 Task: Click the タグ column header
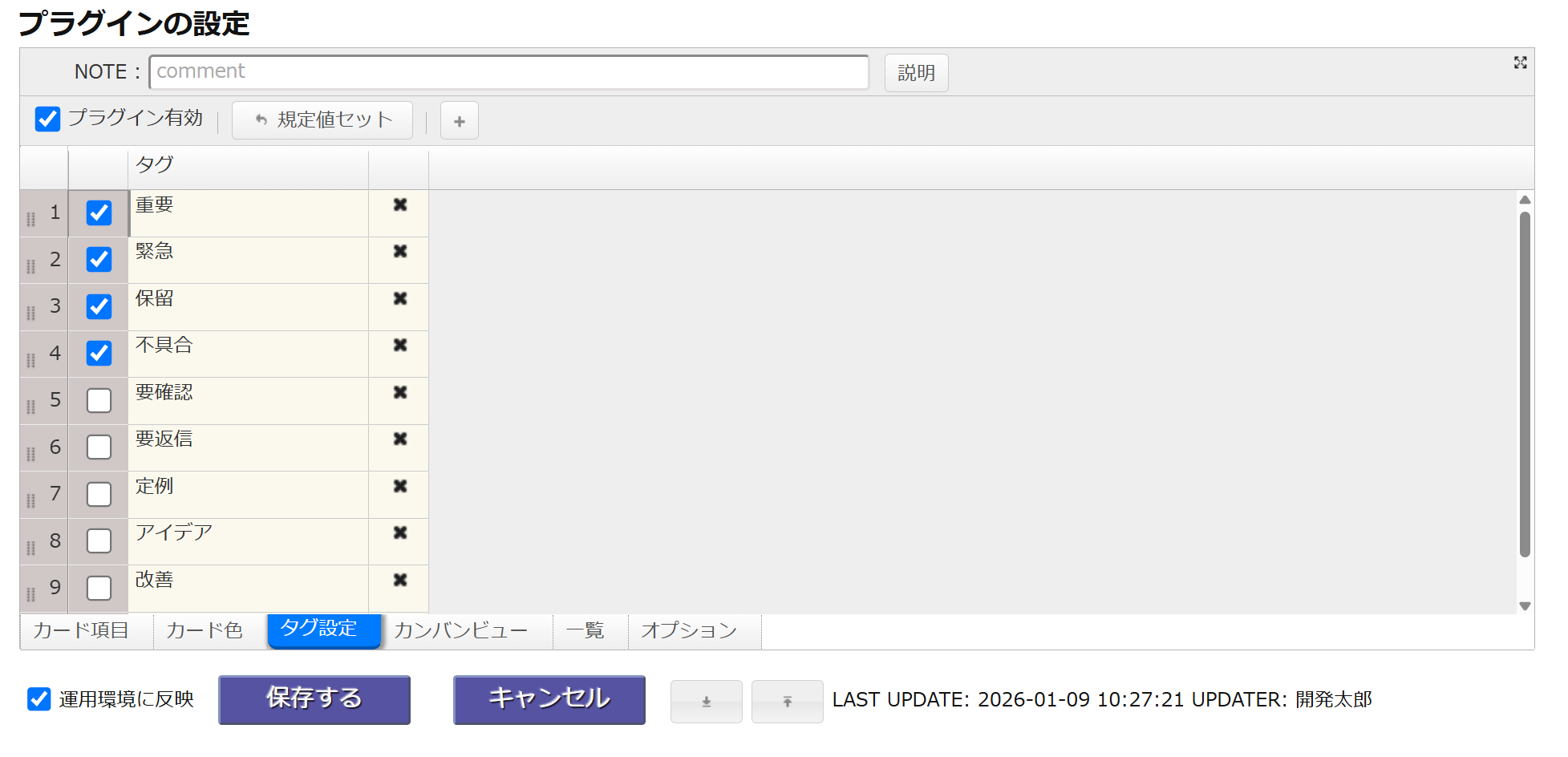tap(249, 168)
